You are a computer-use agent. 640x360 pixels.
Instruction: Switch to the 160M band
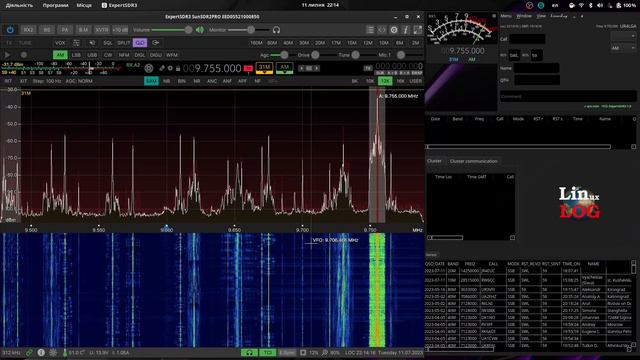point(256,42)
